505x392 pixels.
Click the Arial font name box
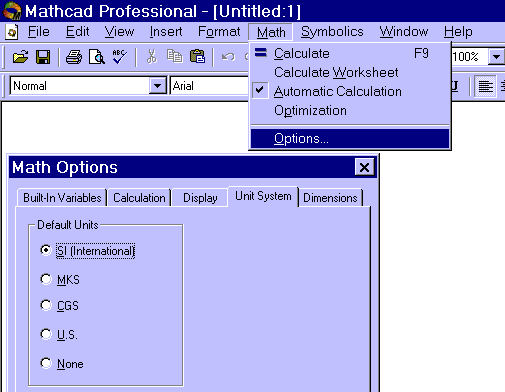point(209,86)
